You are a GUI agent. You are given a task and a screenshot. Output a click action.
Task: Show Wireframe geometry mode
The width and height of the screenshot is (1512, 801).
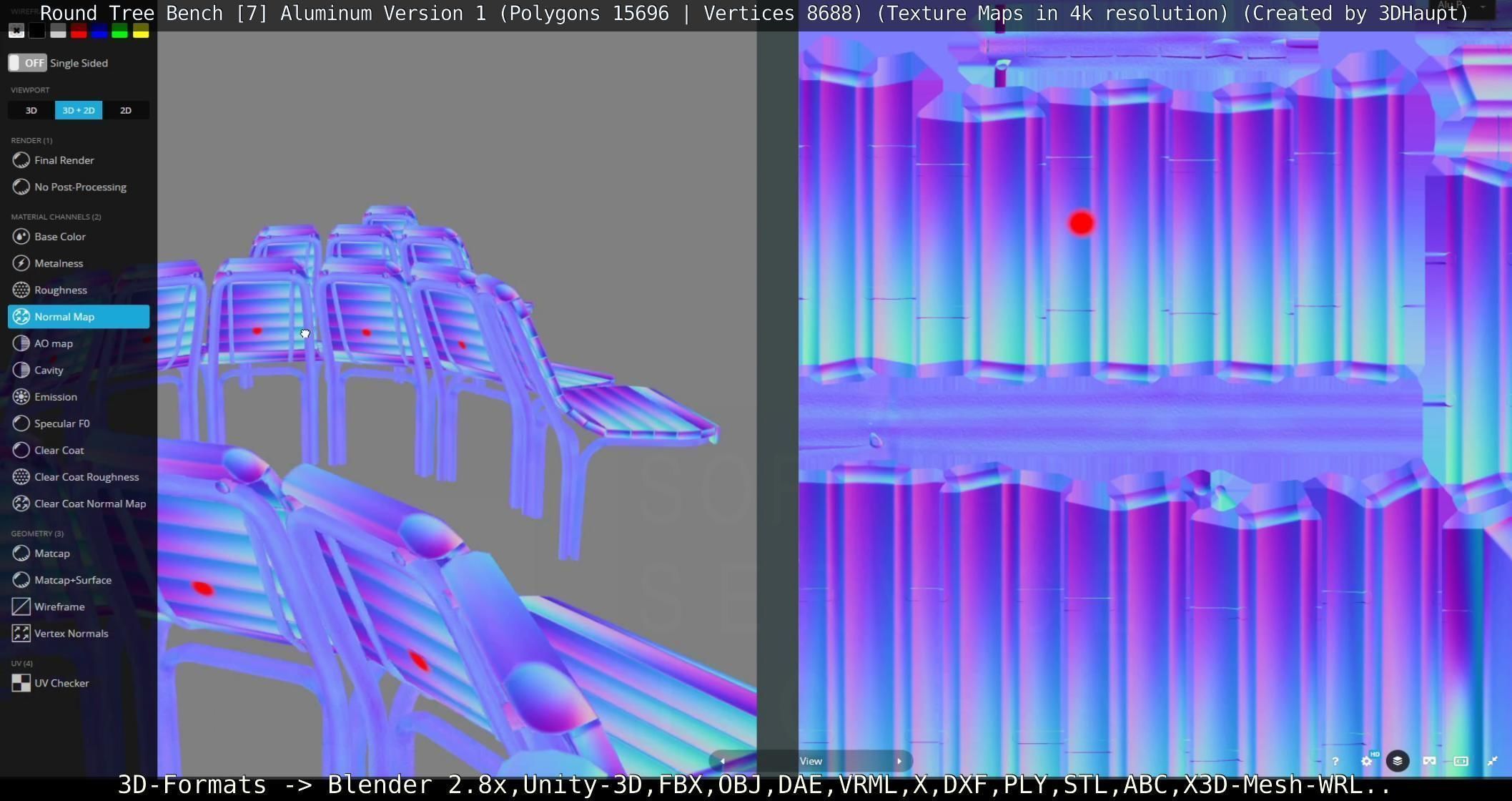pyautogui.click(x=59, y=607)
